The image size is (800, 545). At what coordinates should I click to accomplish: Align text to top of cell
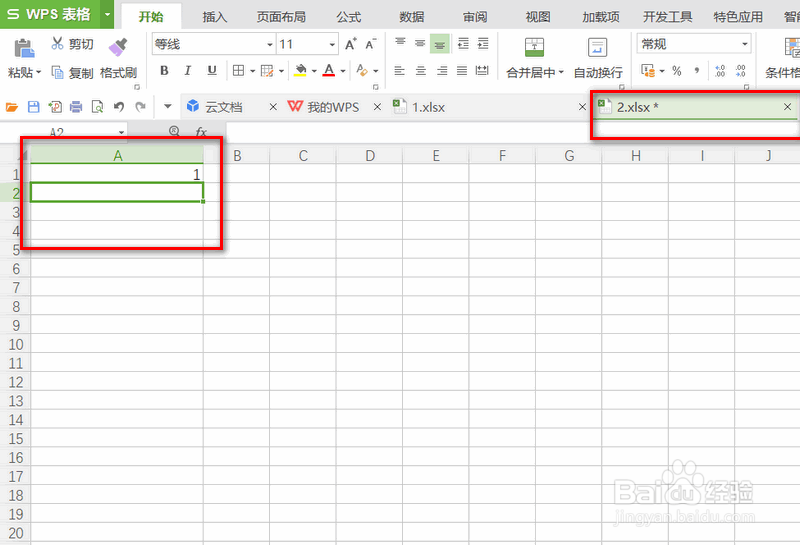tap(401, 44)
